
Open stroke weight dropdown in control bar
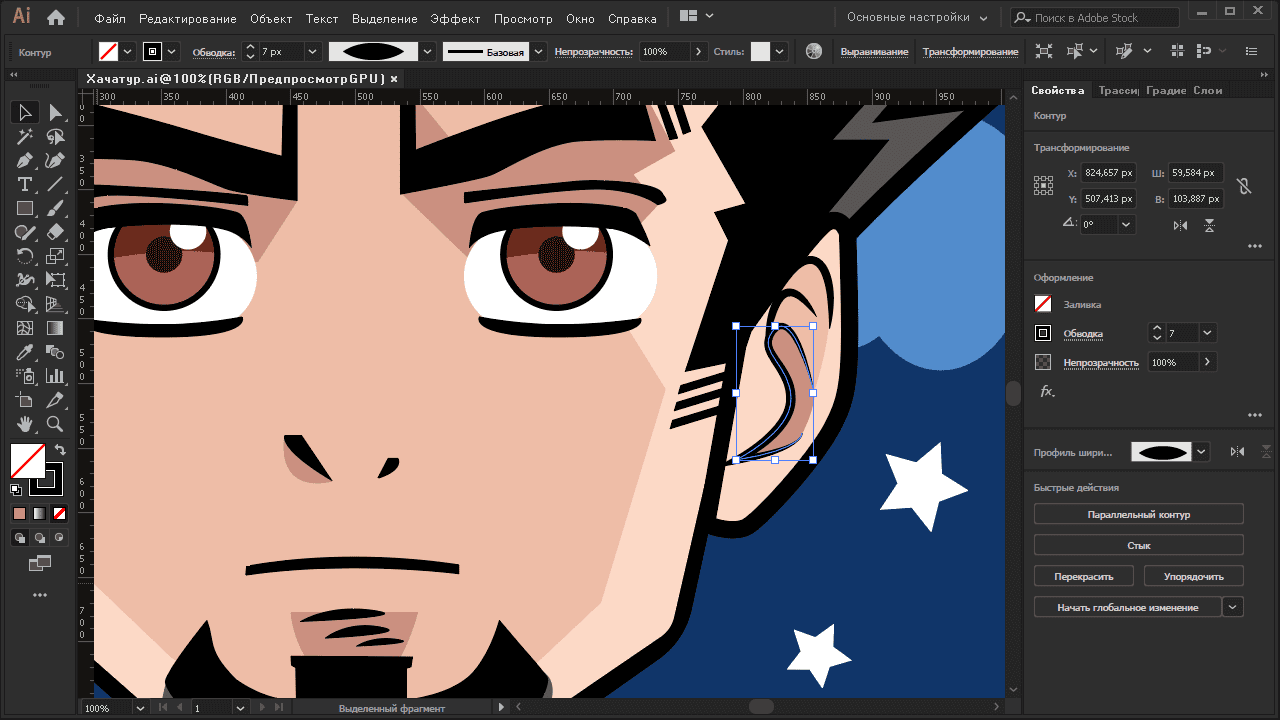tap(313, 51)
